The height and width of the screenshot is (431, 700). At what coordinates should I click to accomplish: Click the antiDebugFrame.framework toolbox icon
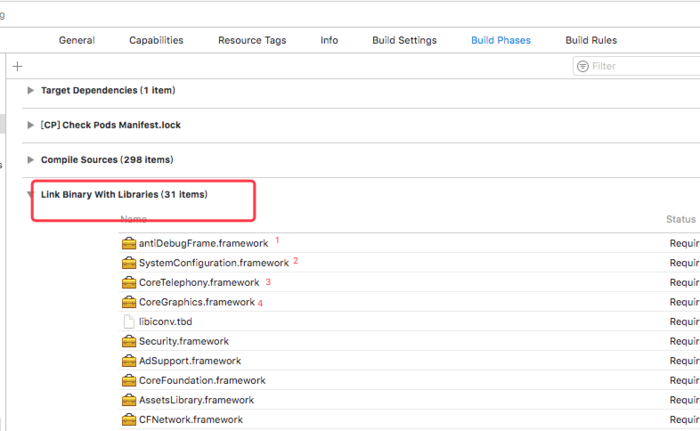(x=128, y=243)
